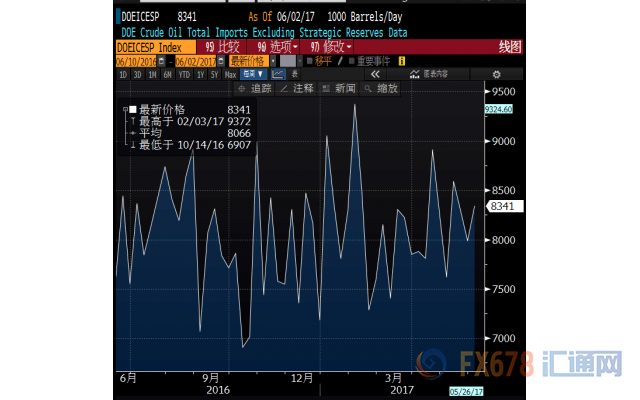Click the 7000 y-axis label
This screenshot has width=640, height=400.
pyautogui.click(x=504, y=338)
